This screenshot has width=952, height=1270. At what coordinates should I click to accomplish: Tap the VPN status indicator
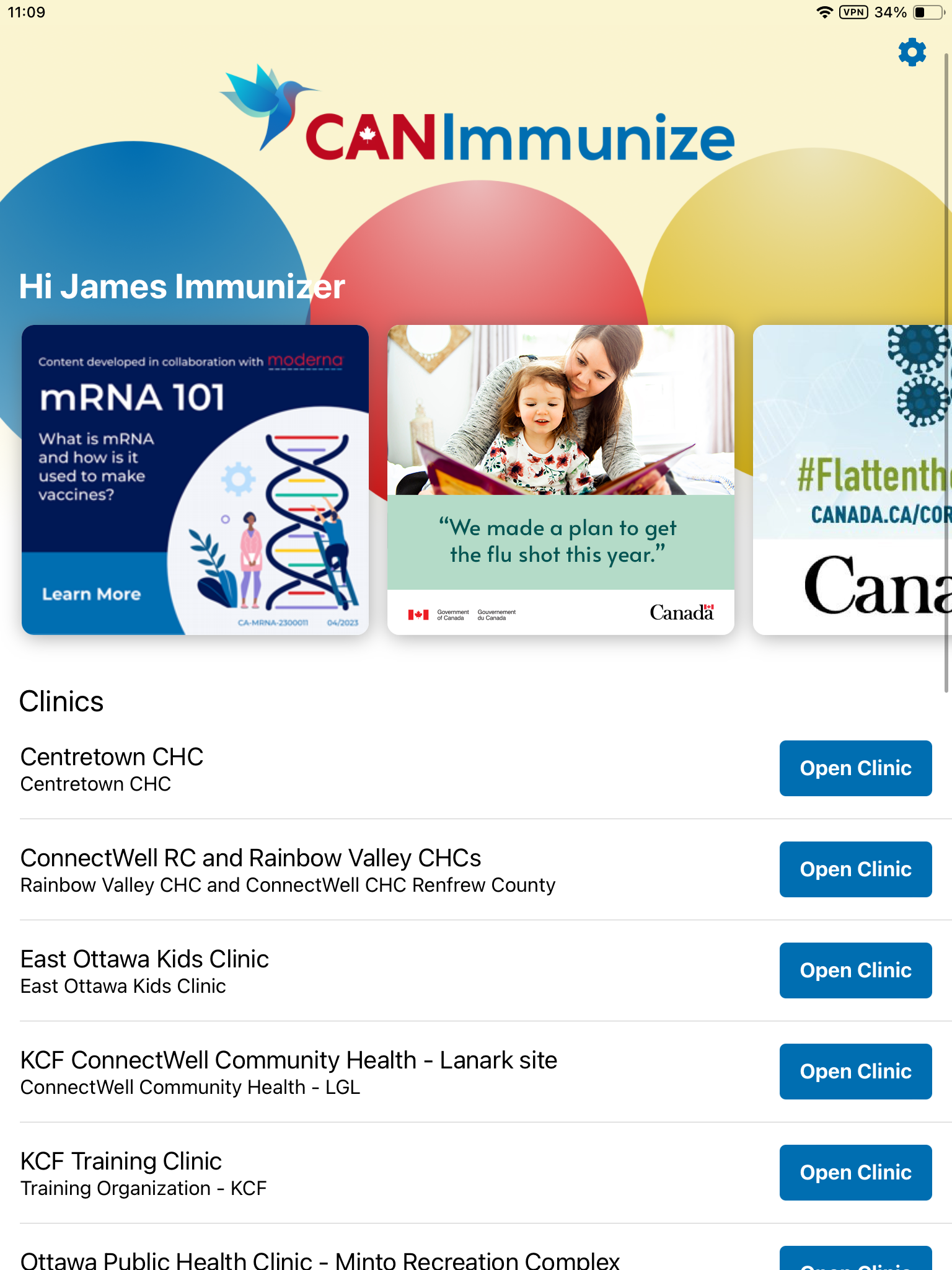coord(853,12)
